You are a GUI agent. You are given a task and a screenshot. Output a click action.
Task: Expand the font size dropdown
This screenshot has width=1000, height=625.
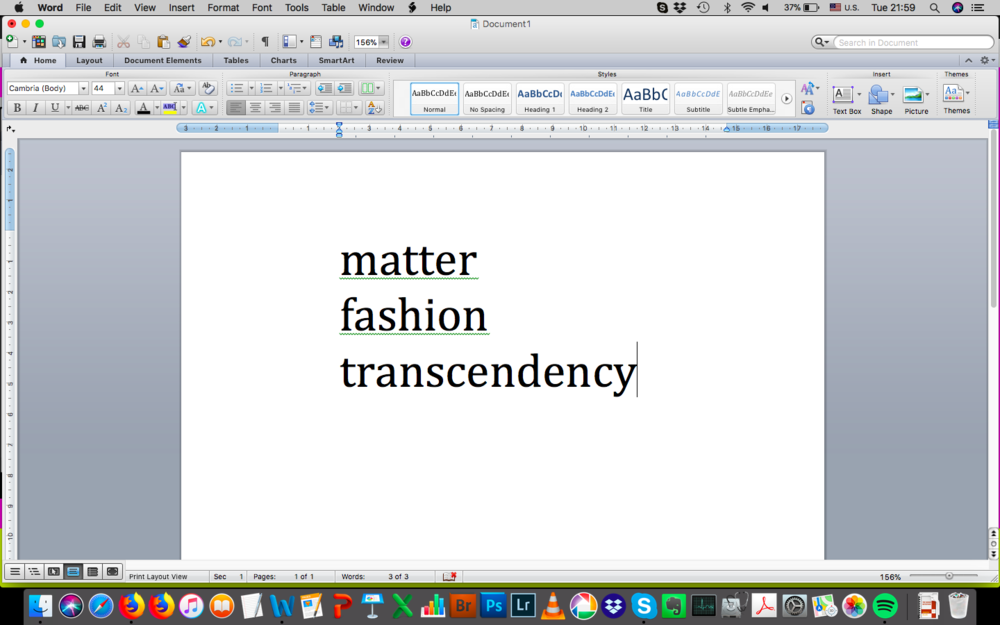tap(120, 89)
